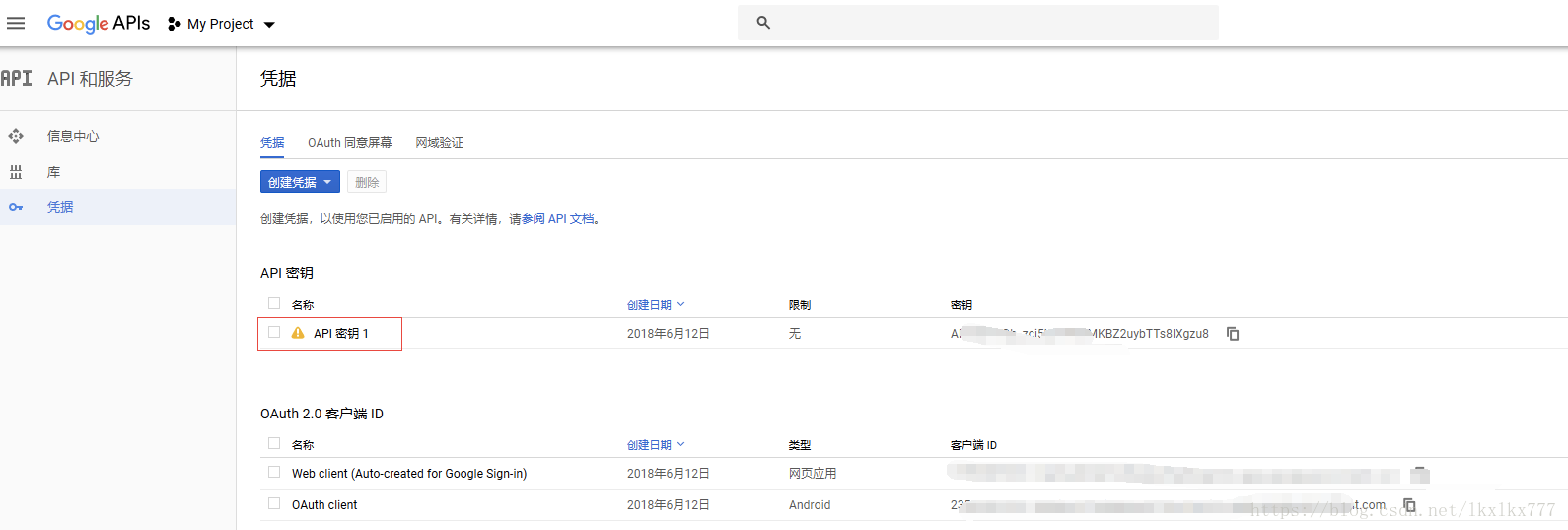1568x530 pixels.
Task: Click the 客户端 ID column header
Action: click(x=973, y=445)
